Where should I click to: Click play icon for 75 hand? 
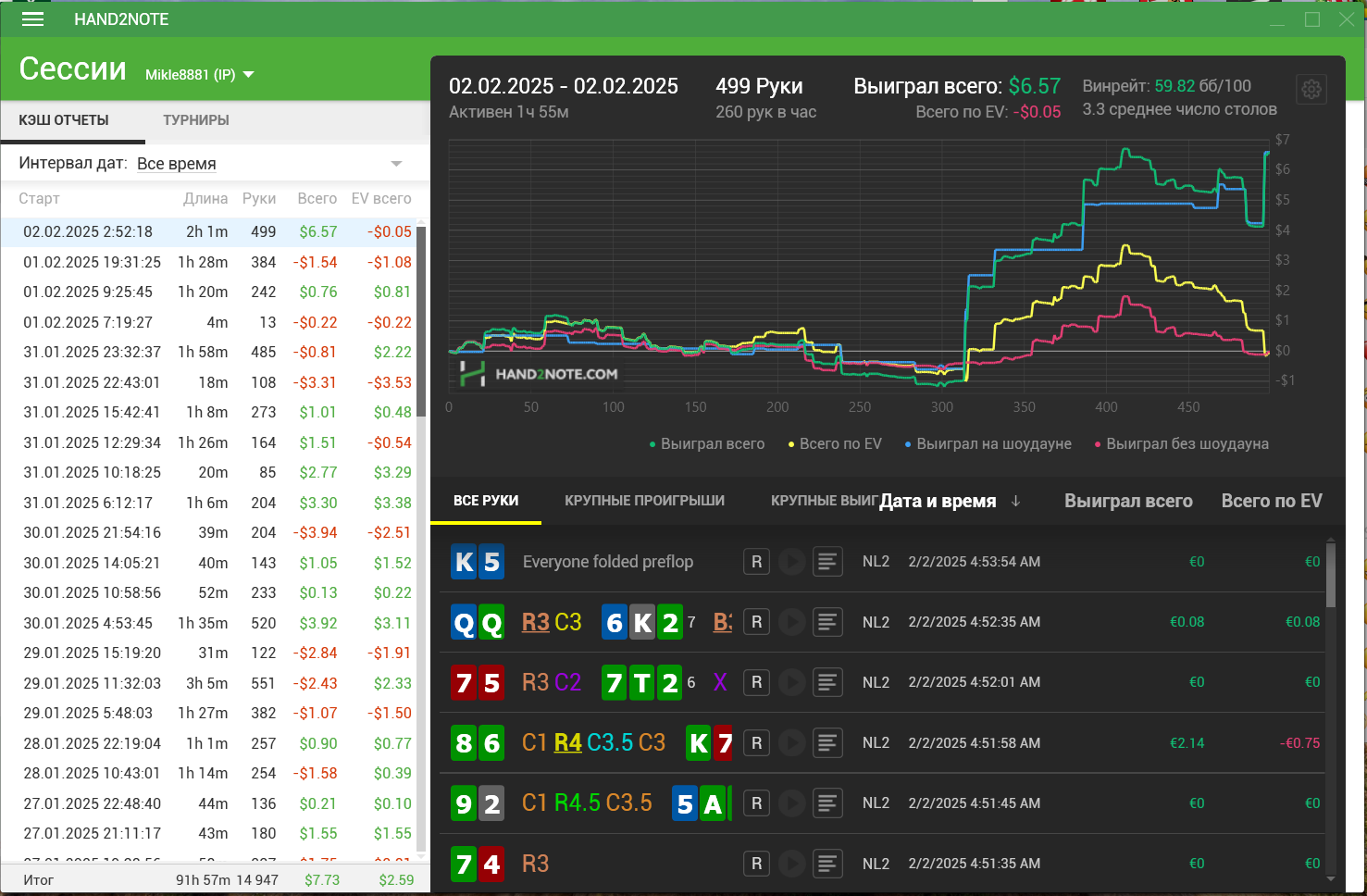tap(791, 682)
